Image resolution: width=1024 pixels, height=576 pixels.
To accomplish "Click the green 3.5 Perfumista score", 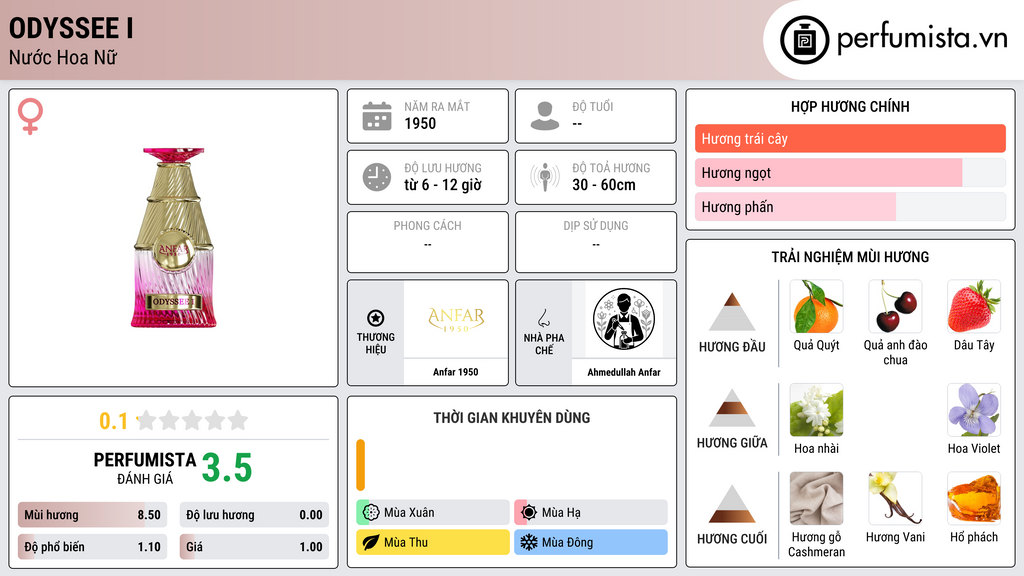I will click(x=227, y=468).
